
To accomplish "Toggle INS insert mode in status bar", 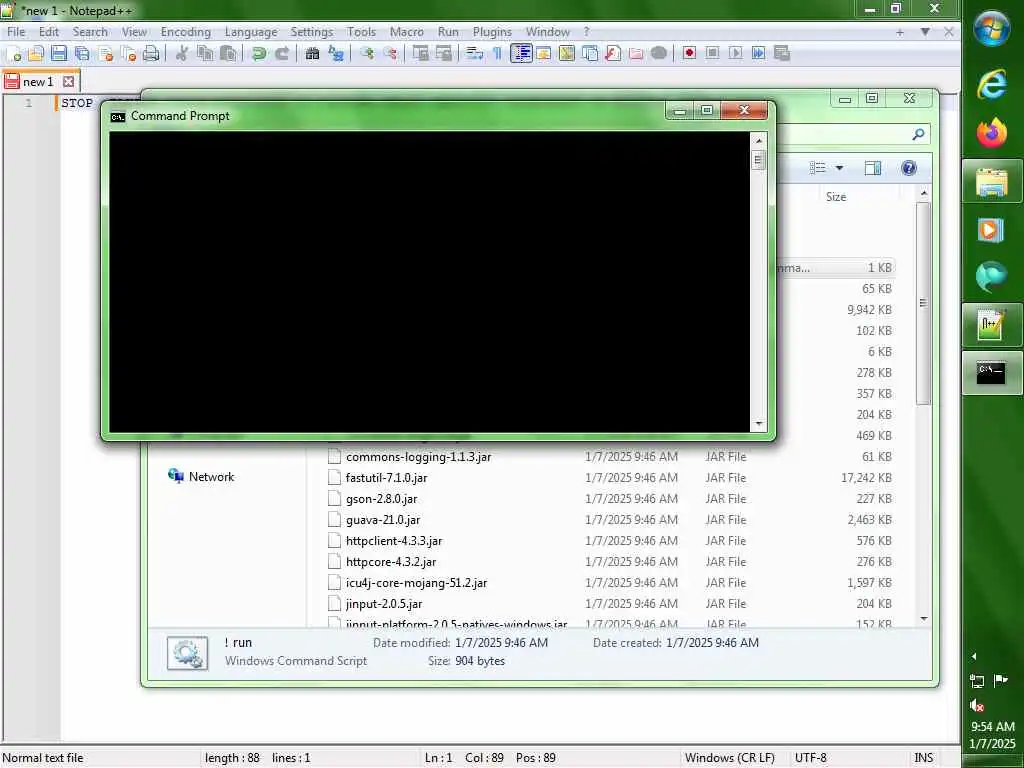I will 923,758.
